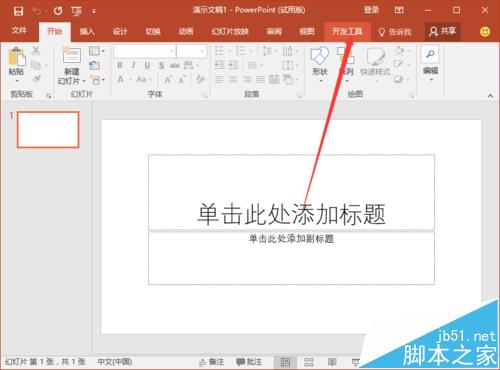Switch to slide sorter view icon
This screenshot has width=500, height=370.
(309, 362)
